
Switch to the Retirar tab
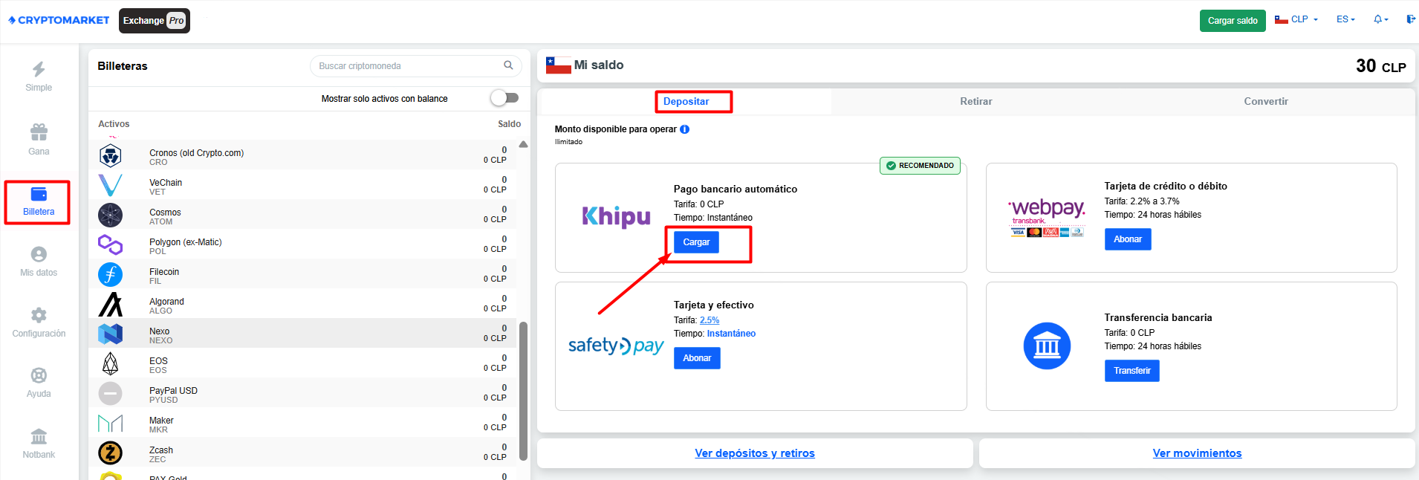976,101
